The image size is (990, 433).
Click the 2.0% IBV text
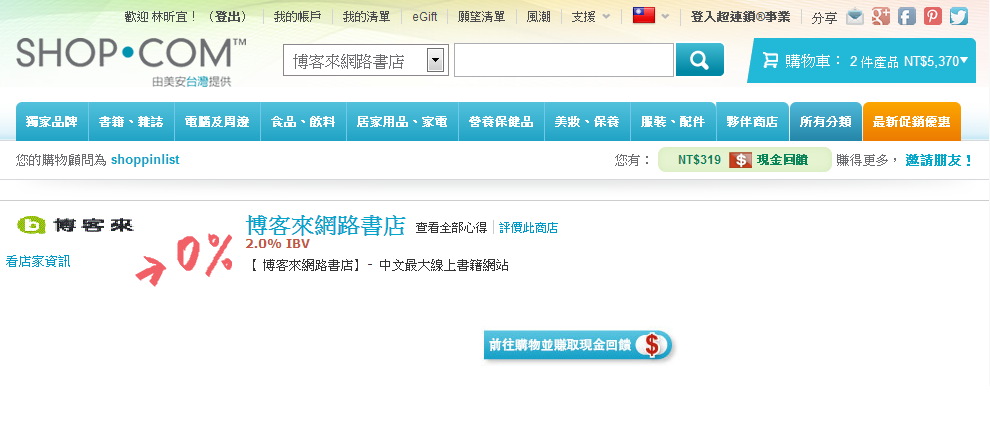(x=278, y=244)
